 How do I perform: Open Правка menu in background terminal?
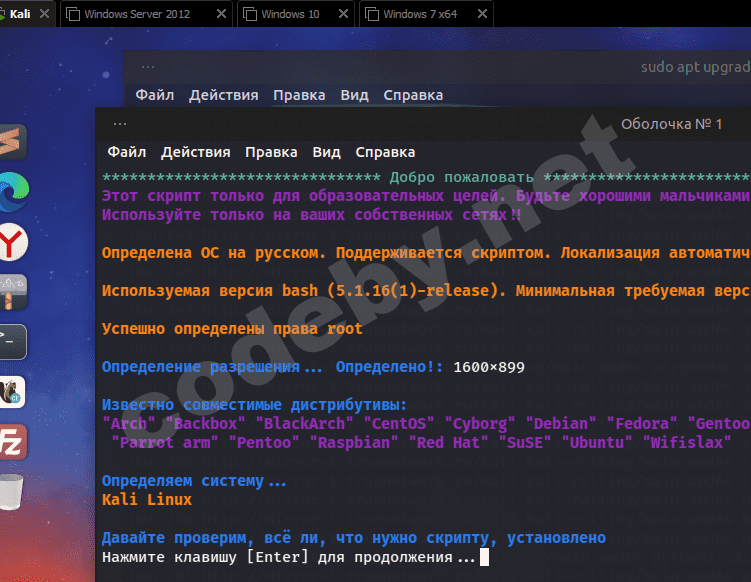tap(299, 95)
